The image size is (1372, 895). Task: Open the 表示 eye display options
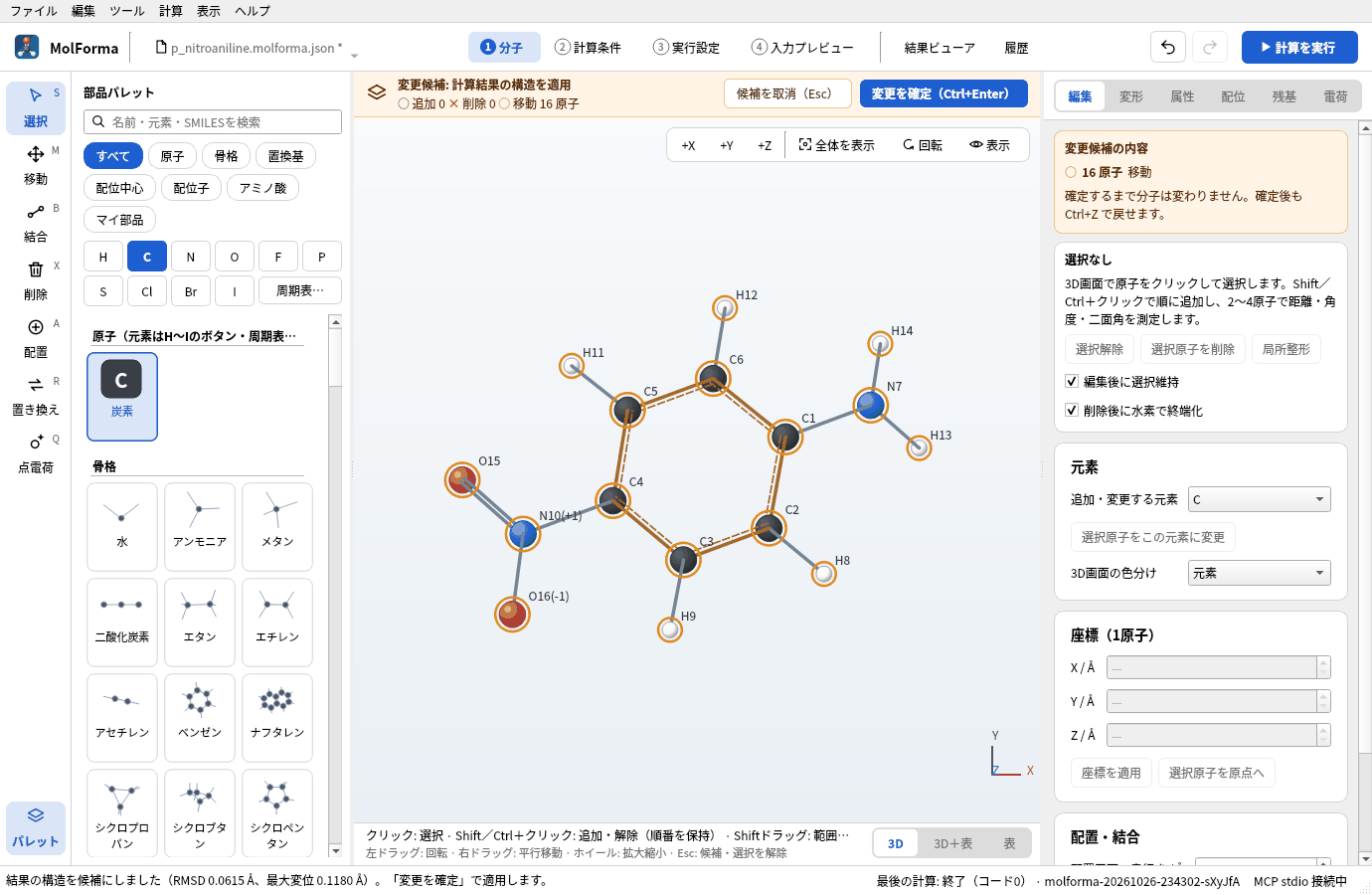point(990,145)
